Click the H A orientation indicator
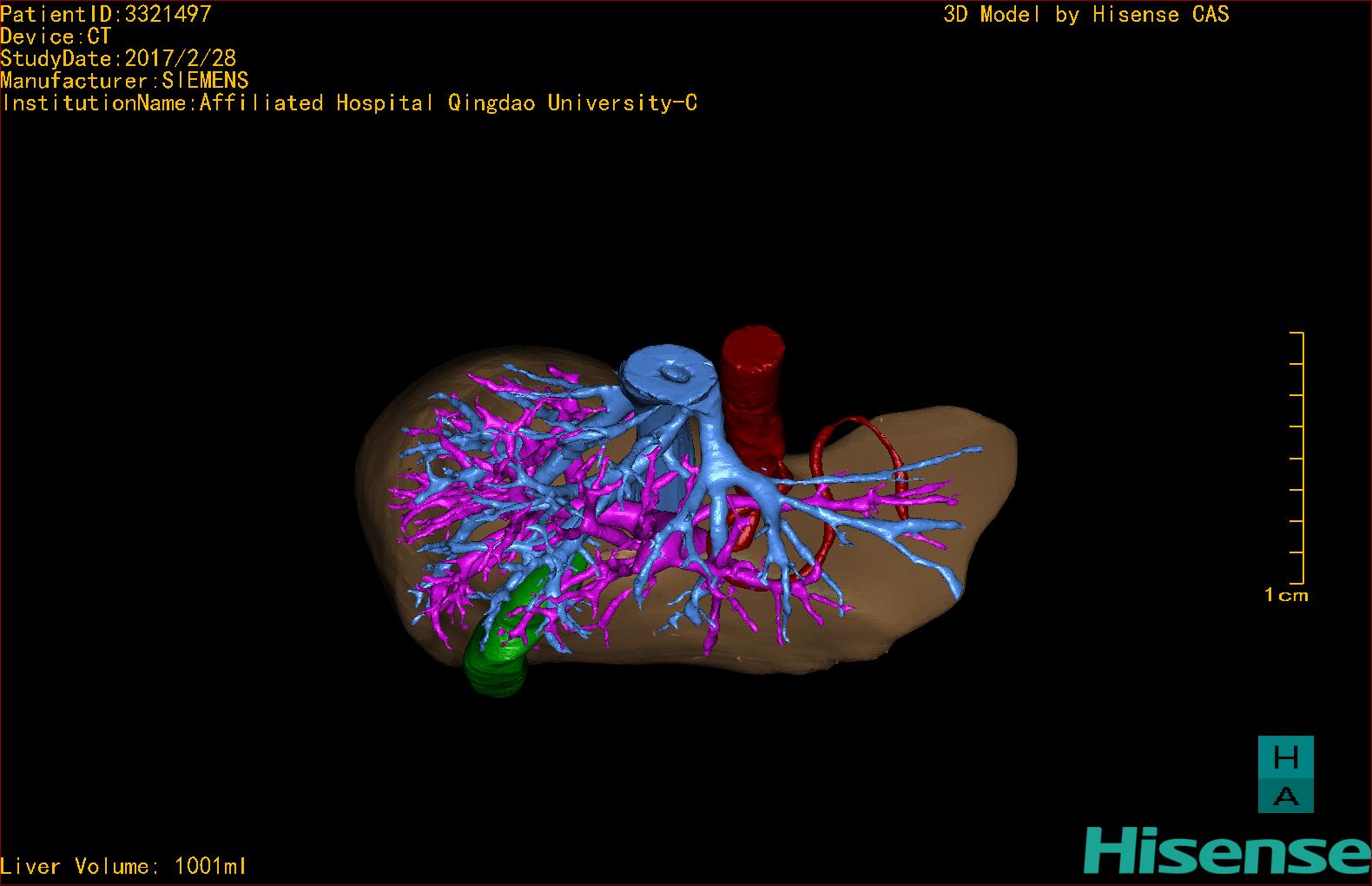Viewport: 1372px width, 886px height. [x=1286, y=774]
